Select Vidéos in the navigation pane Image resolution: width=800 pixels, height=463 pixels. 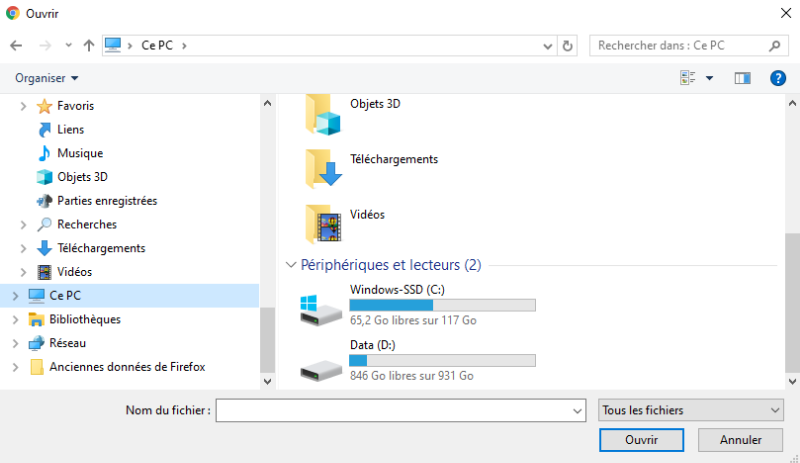click(x=74, y=272)
